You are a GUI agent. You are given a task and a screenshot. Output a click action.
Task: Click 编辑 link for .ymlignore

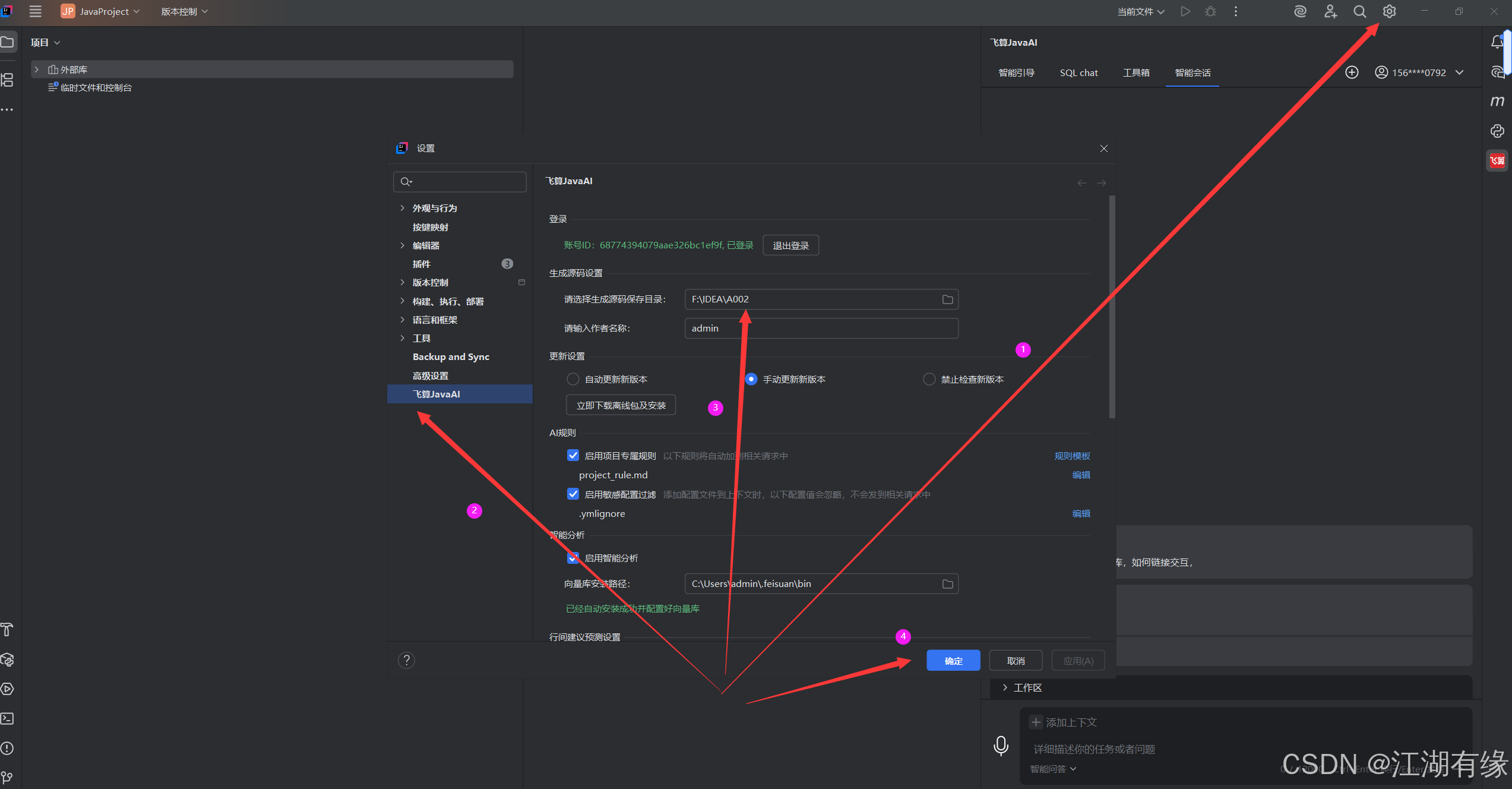pos(1081,513)
